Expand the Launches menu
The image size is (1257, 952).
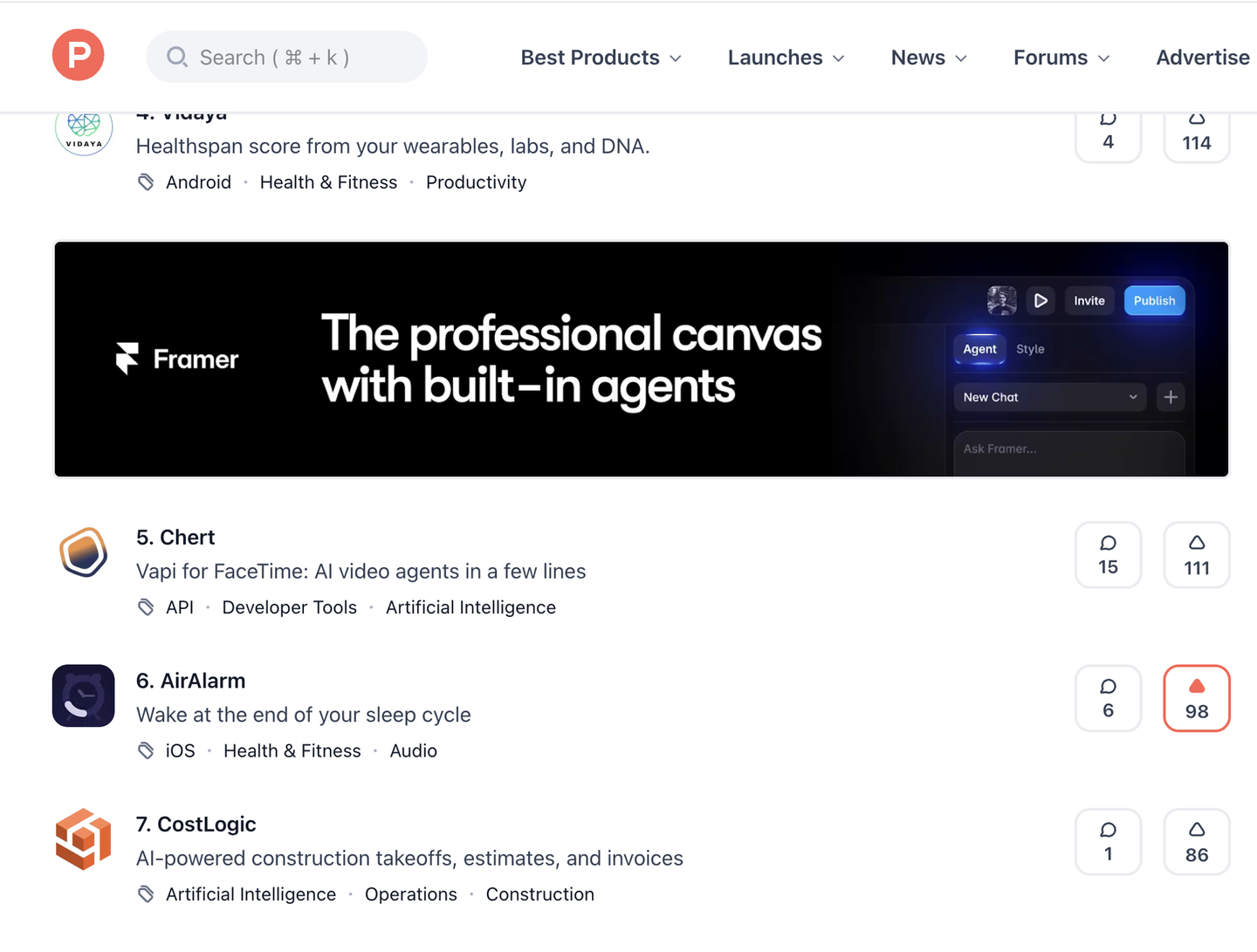click(786, 58)
